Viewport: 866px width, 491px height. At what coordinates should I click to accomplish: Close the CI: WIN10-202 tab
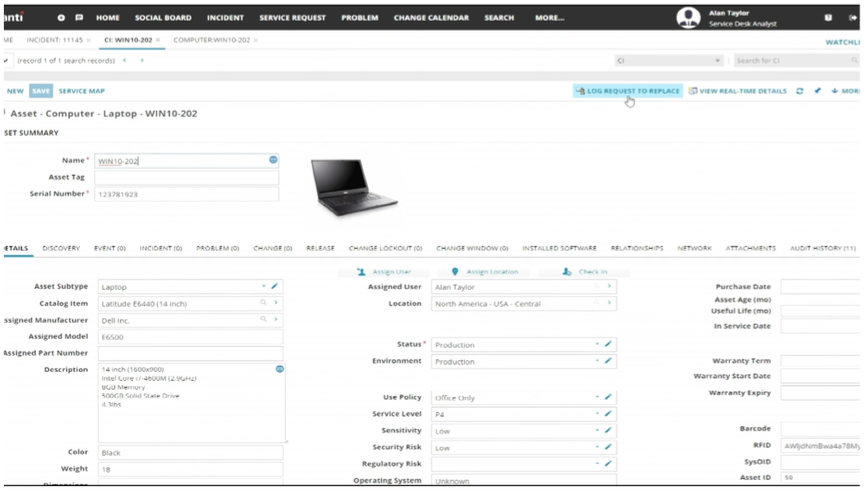coord(158,40)
